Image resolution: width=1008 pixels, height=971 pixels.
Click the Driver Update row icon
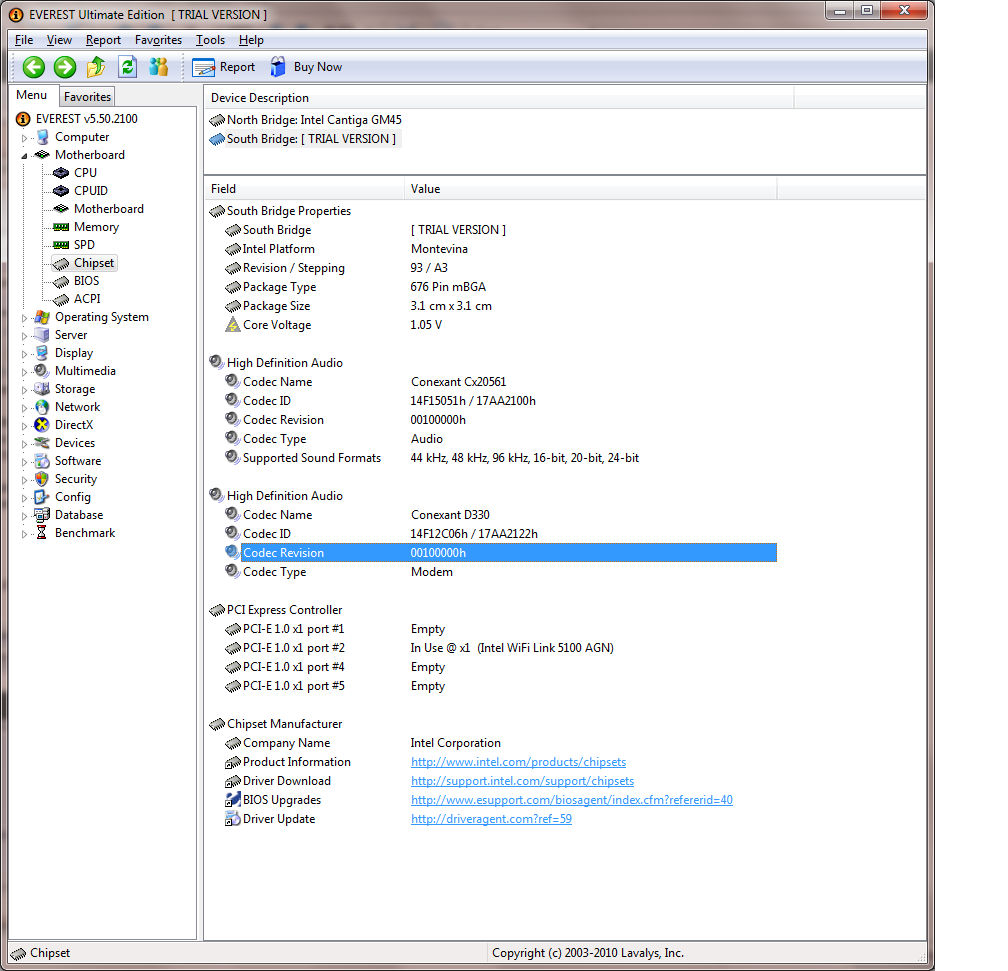pyautogui.click(x=233, y=819)
